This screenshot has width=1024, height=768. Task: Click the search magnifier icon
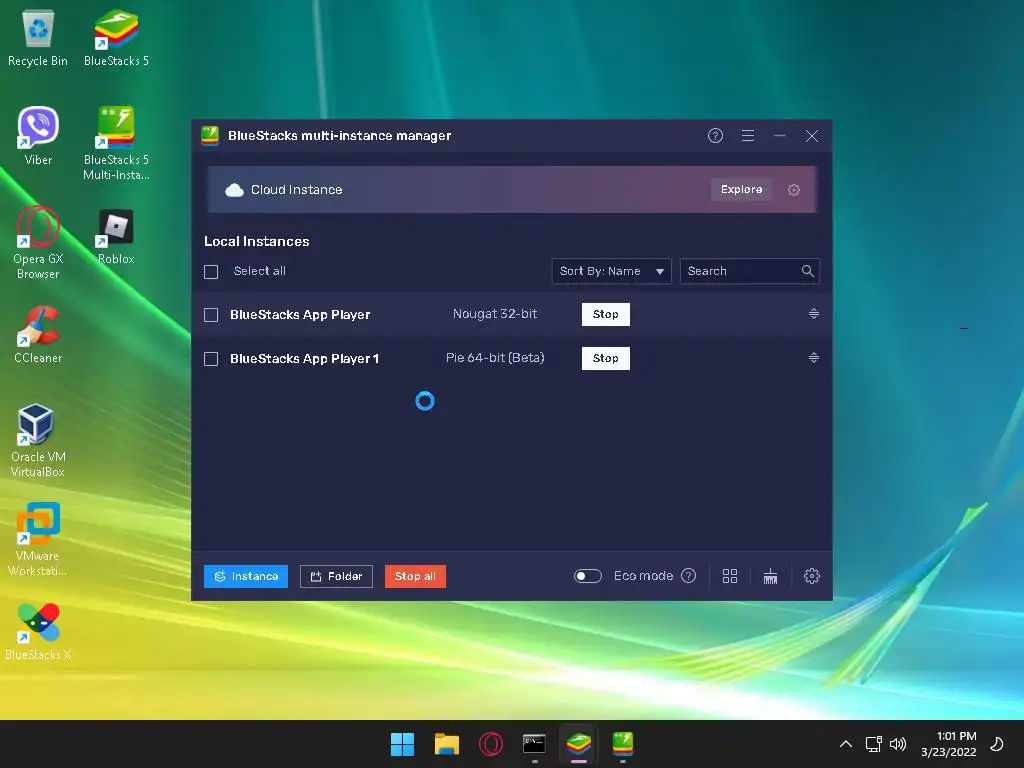click(808, 271)
